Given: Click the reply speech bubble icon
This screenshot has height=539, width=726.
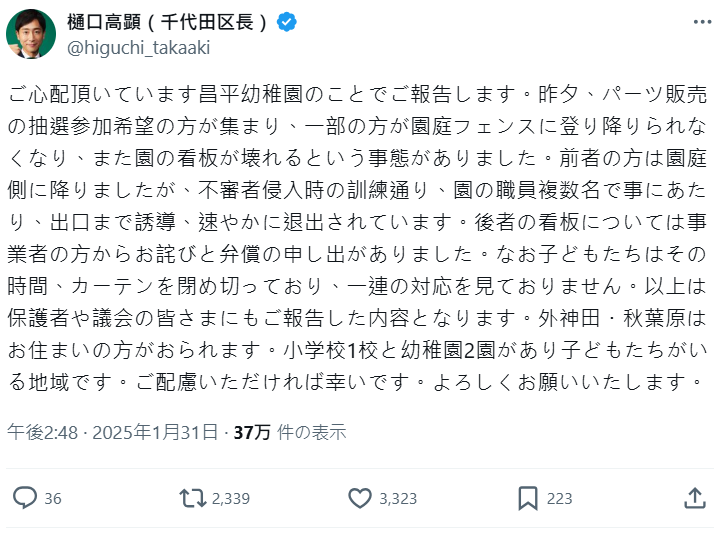Looking at the screenshot, I should coord(25,497).
